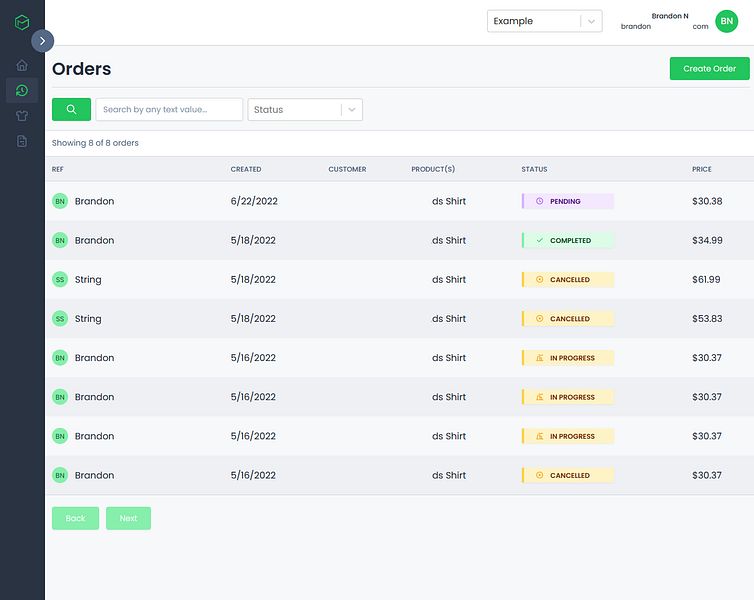Focus the search by text value field
This screenshot has width=754, height=600.
pyautogui.click(x=169, y=110)
